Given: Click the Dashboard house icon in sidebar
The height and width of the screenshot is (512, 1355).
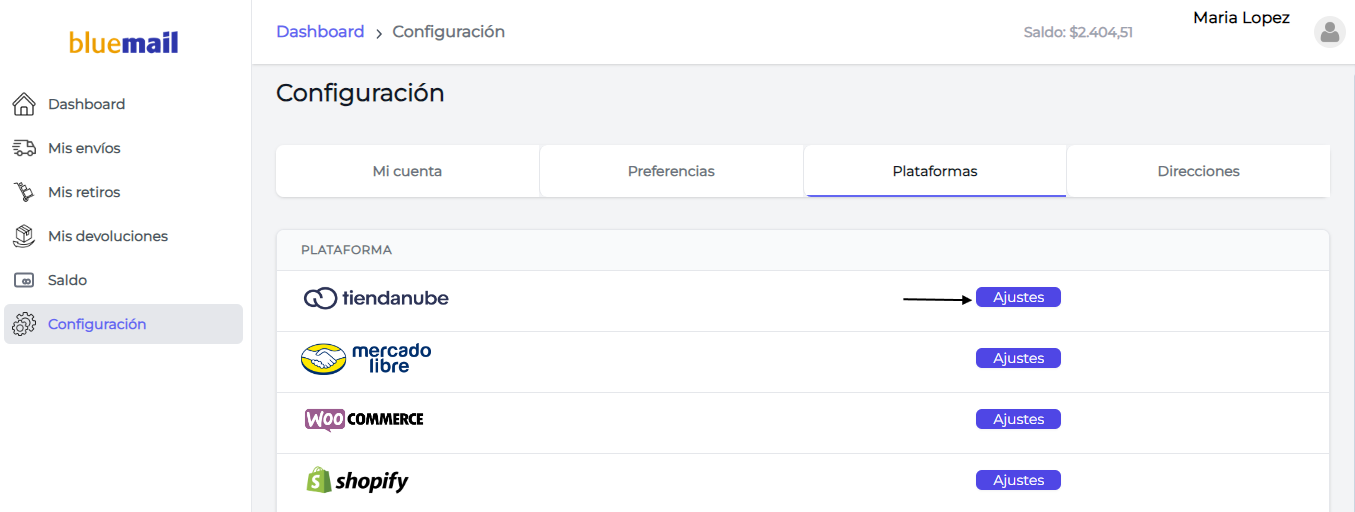Looking at the screenshot, I should click(x=24, y=104).
